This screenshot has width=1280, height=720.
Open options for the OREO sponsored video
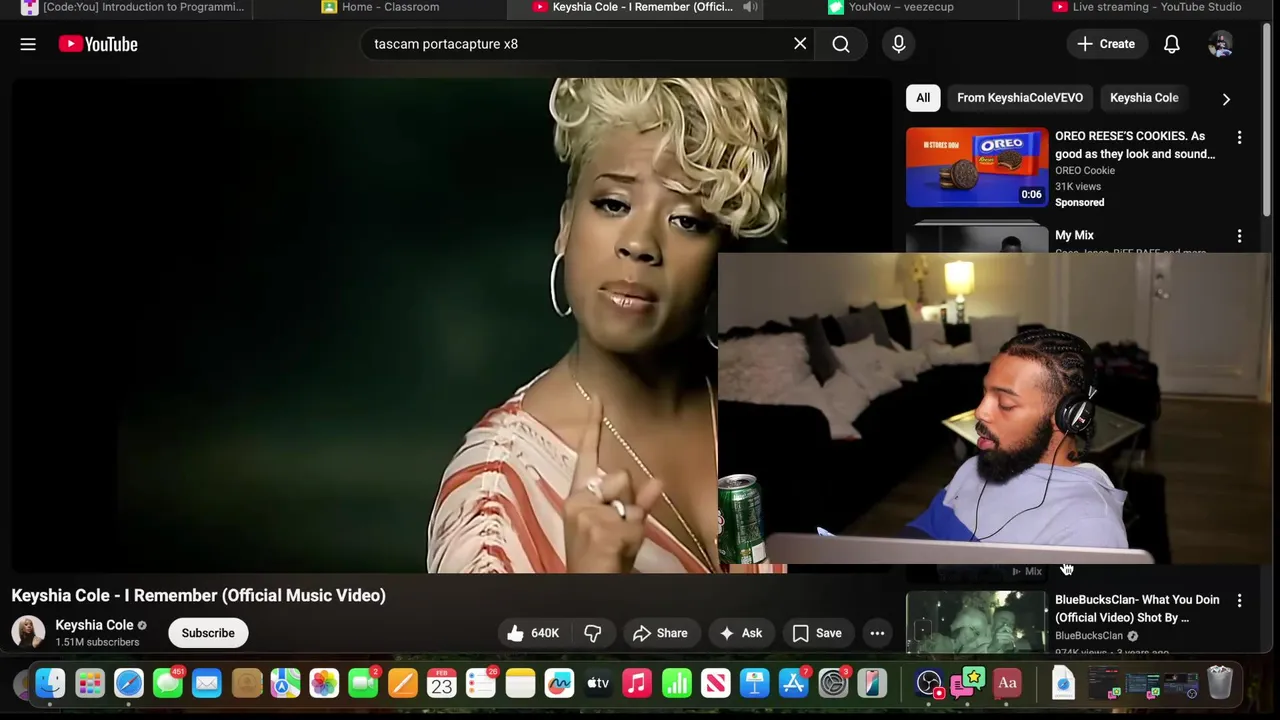[x=1239, y=137]
